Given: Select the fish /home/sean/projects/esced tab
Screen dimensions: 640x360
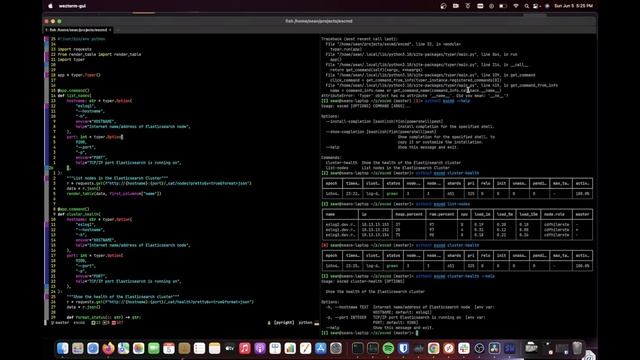Looking at the screenshot, I should tap(78, 30).
